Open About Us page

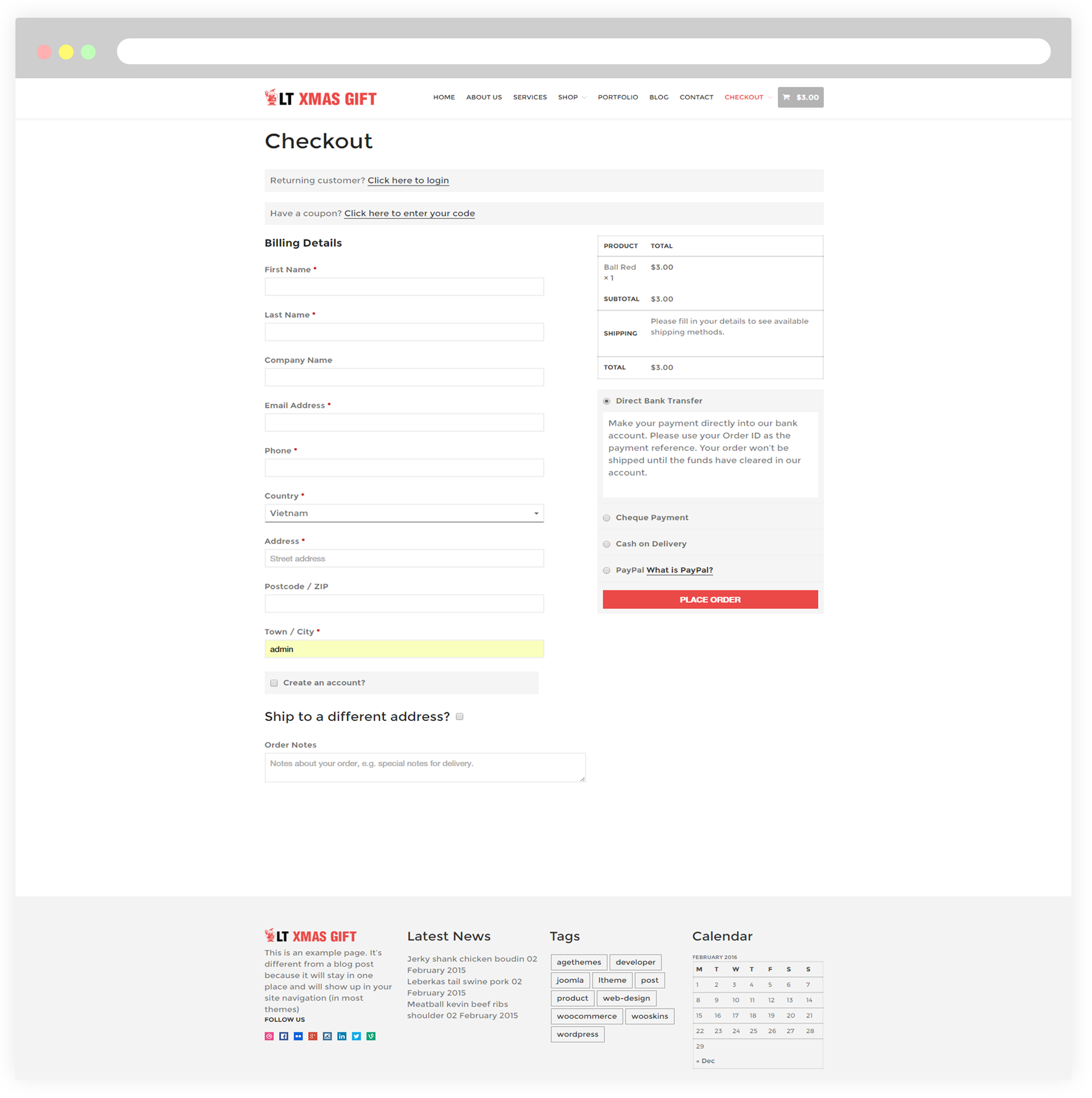tap(484, 97)
